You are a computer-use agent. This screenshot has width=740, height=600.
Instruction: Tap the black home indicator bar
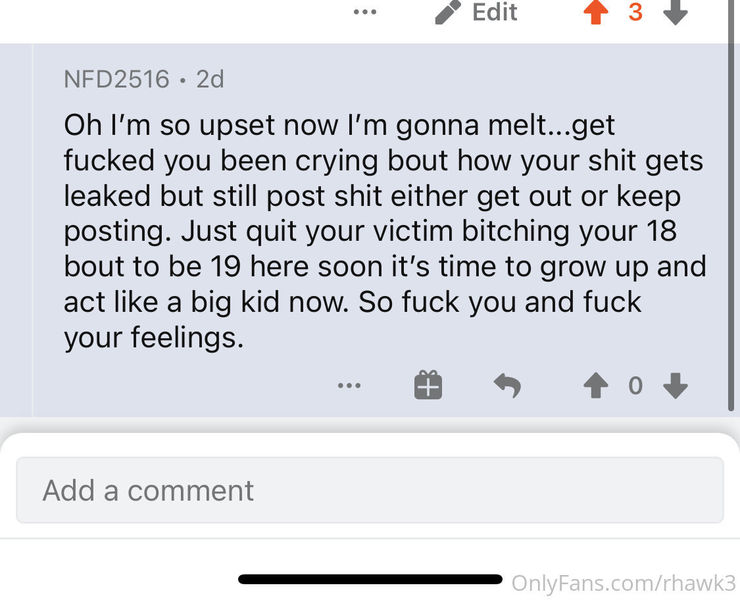click(370, 579)
